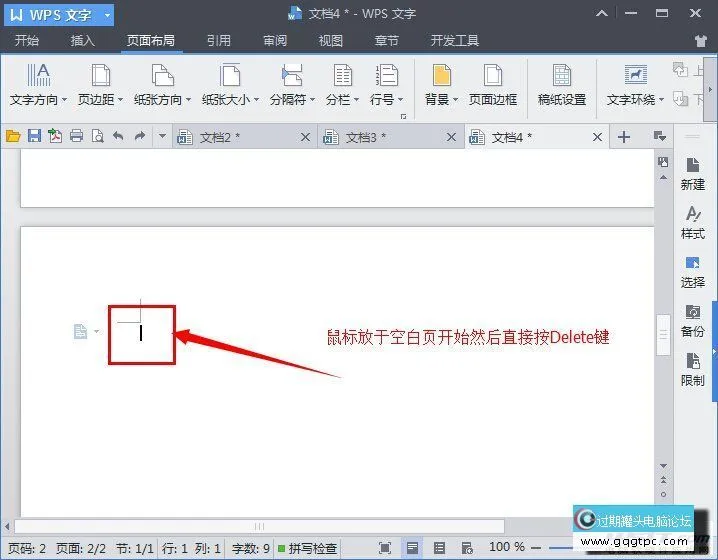Expand the 文字方向 dropdown arrow
This screenshot has width=718, height=560.
[64, 99]
